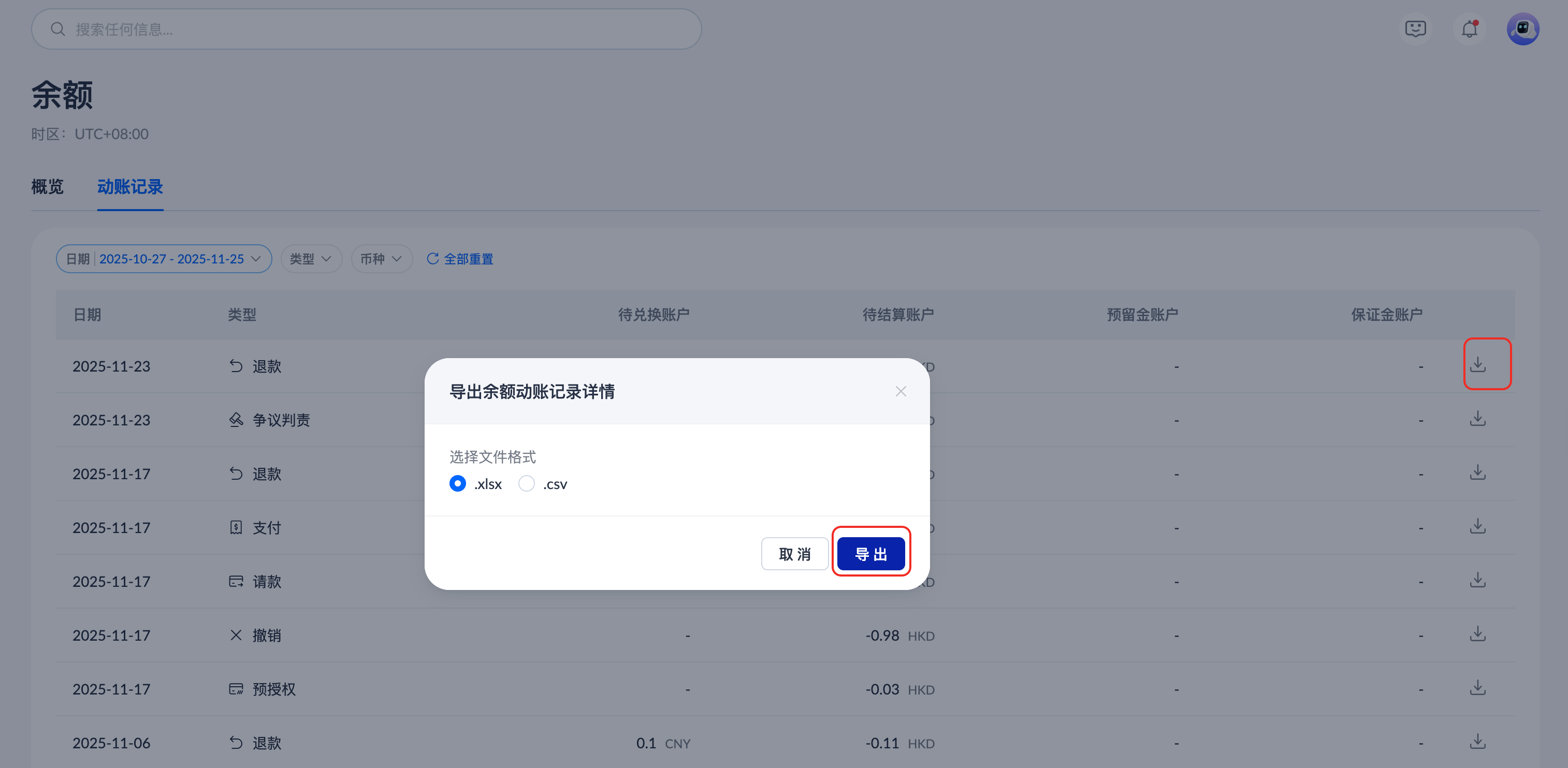Open the notification bell
Viewport: 1568px width, 768px height.
(x=1470, y=28)
